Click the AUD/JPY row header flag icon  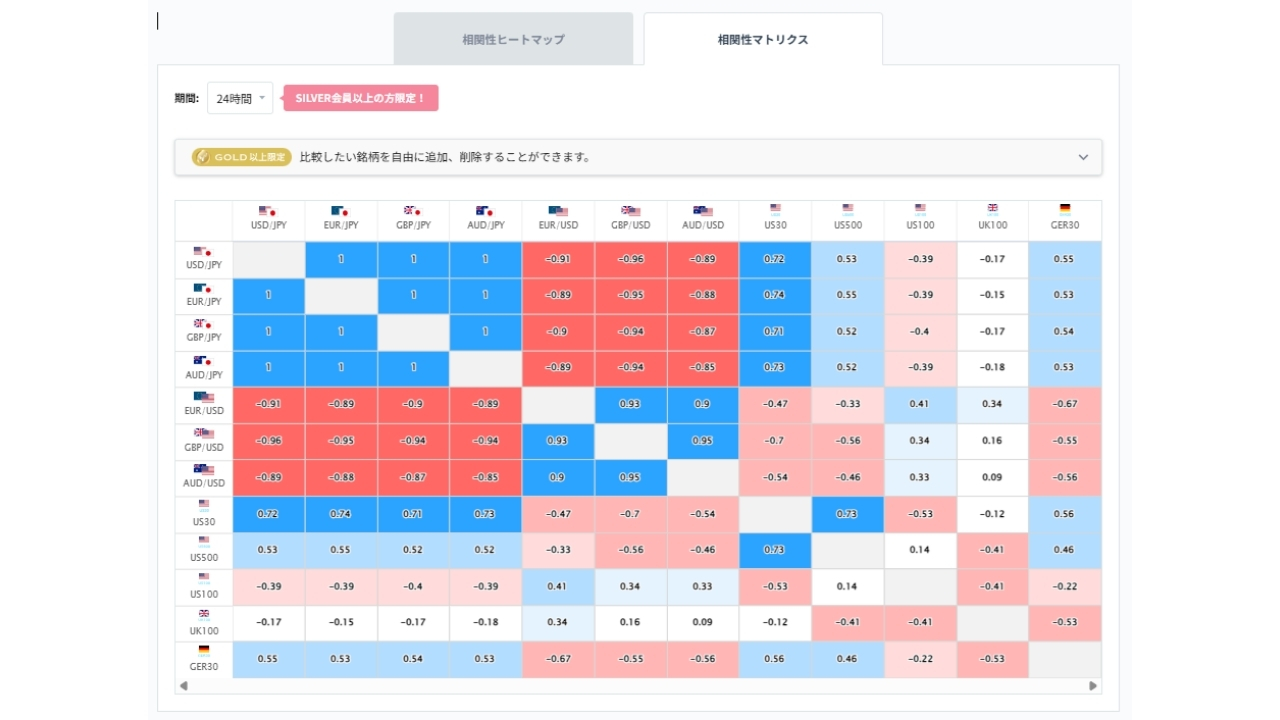203,361
